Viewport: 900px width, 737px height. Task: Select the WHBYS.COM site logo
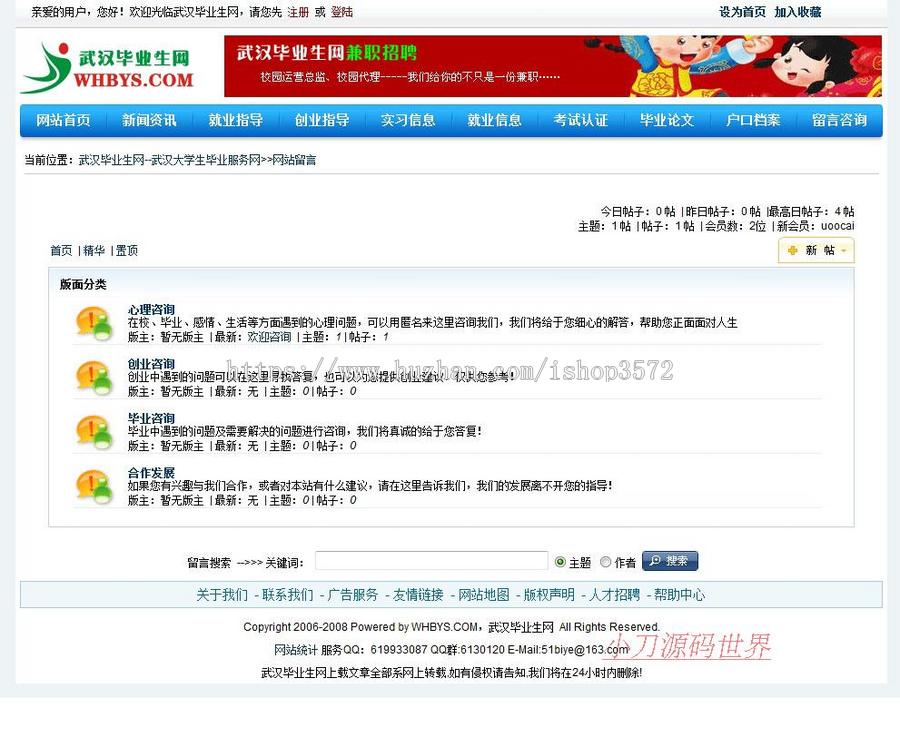(x=108, y=65)
